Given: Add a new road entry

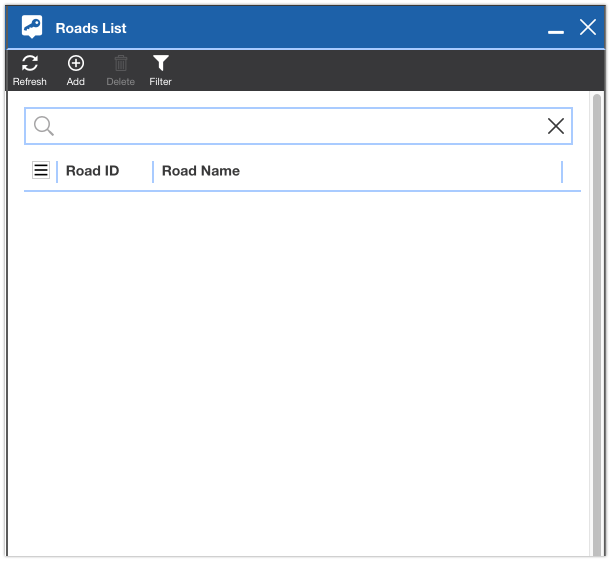Looking at the screenshot, I should pos(76,70).
